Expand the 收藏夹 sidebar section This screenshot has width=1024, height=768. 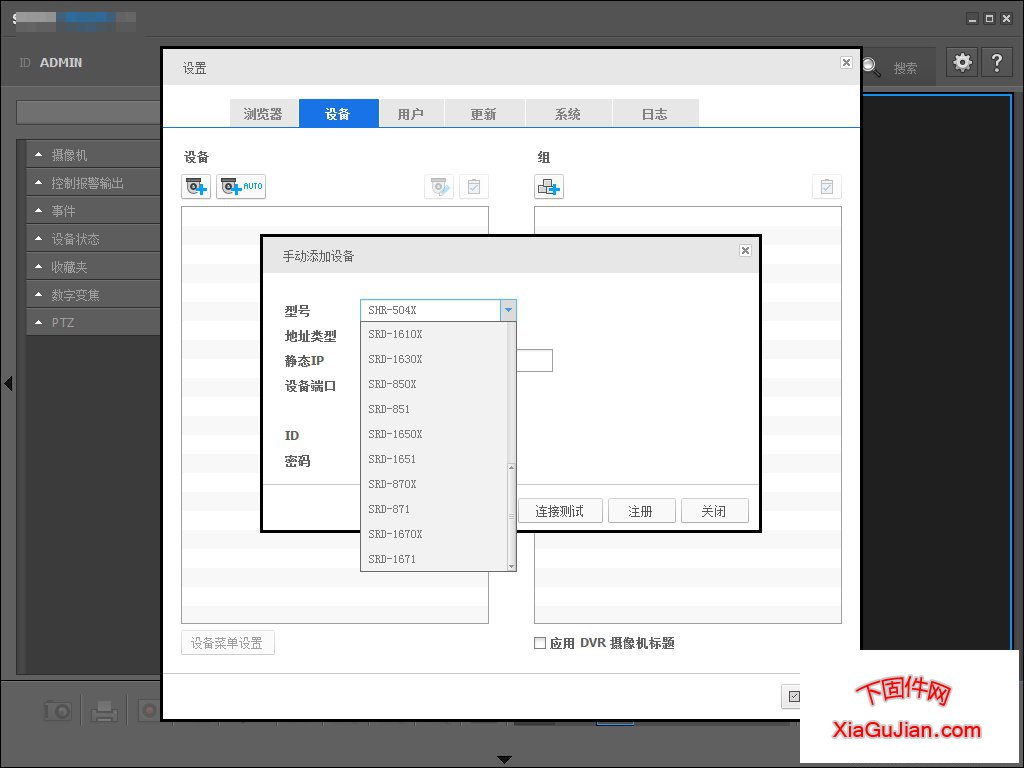coord(93,267)
